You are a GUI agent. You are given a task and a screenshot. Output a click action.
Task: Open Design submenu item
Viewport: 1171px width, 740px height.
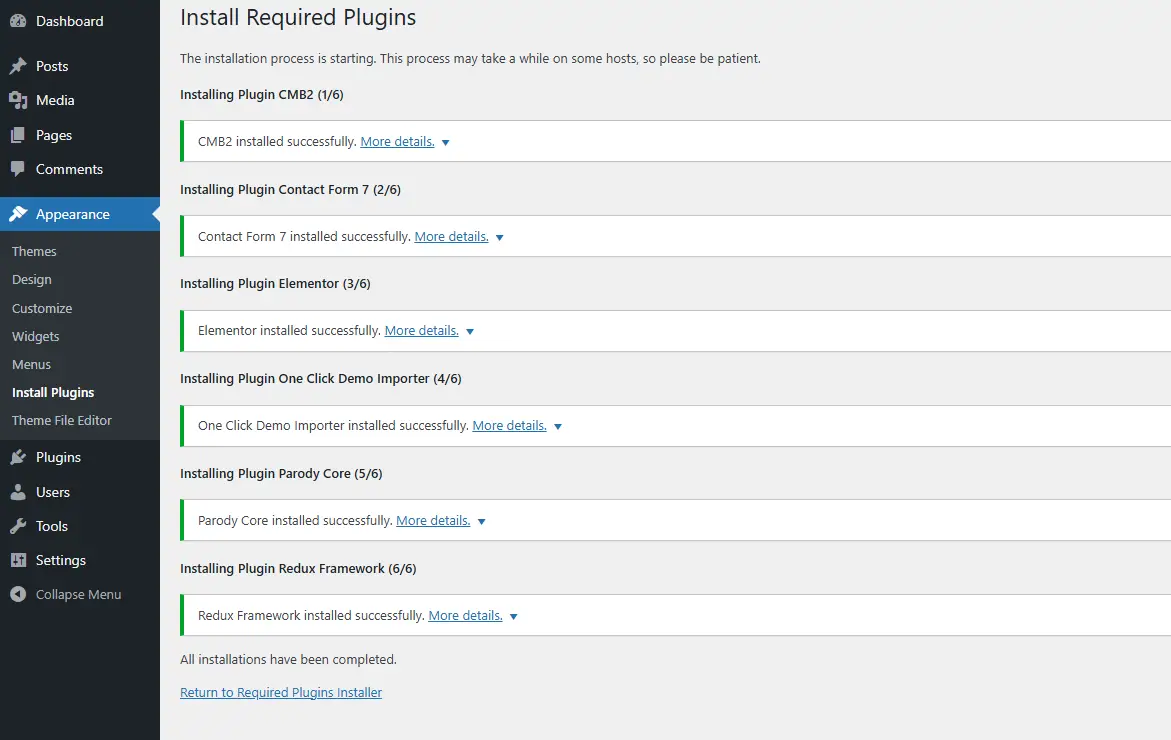pos(31,279)
